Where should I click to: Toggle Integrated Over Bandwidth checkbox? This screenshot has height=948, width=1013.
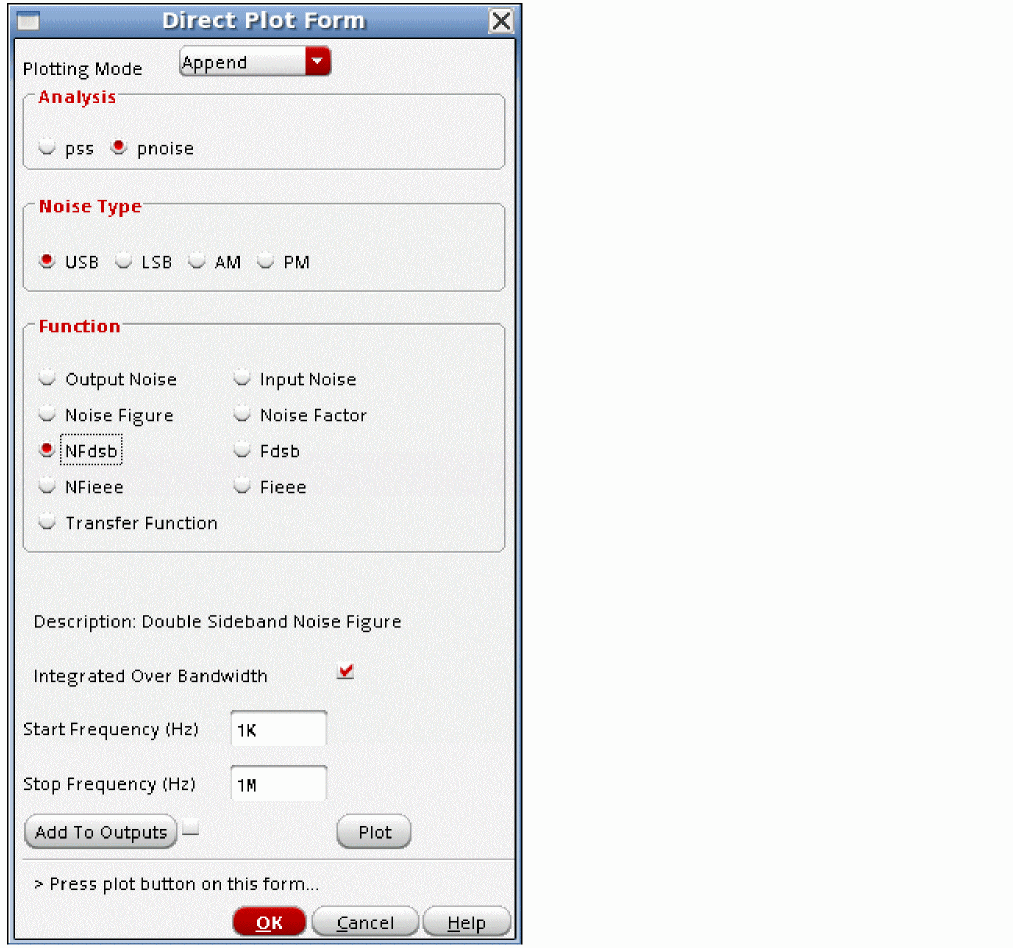(346, 671)
